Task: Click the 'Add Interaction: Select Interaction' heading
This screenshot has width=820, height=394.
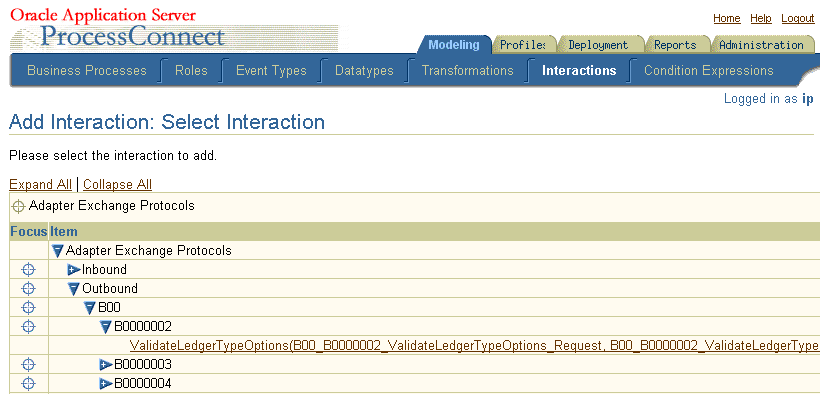Action: click(167, 122)
